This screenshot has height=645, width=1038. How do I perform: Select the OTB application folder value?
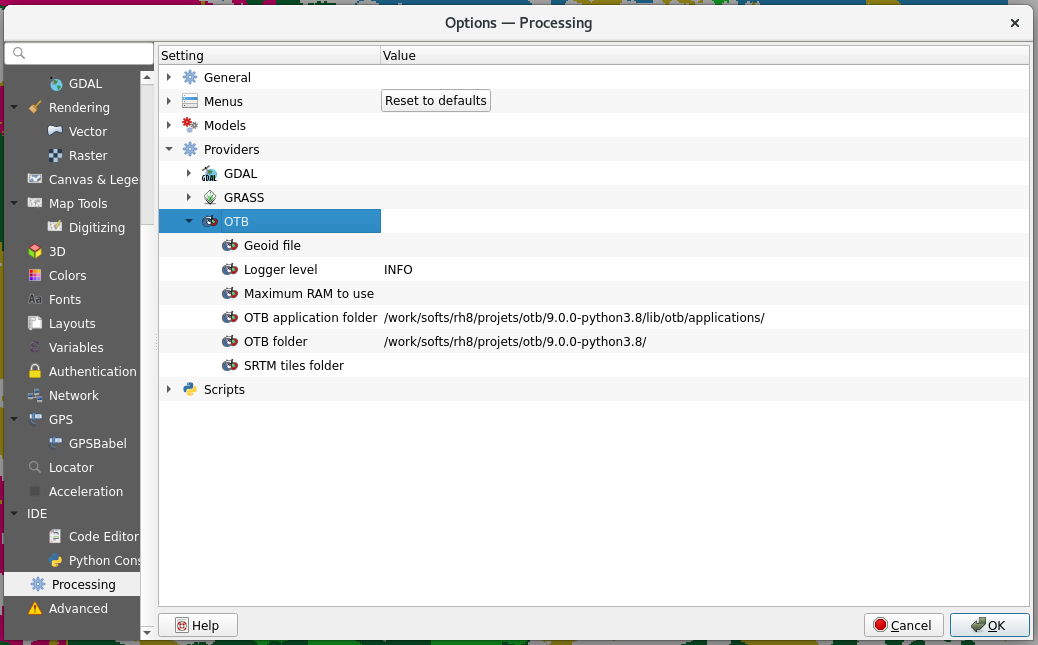574,317
